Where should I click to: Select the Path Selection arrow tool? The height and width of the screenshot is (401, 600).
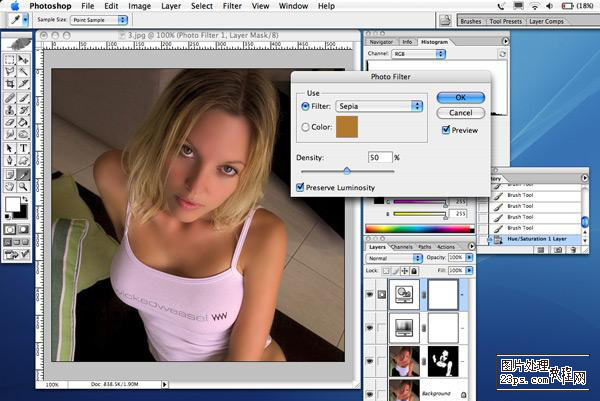click(10, 148)
